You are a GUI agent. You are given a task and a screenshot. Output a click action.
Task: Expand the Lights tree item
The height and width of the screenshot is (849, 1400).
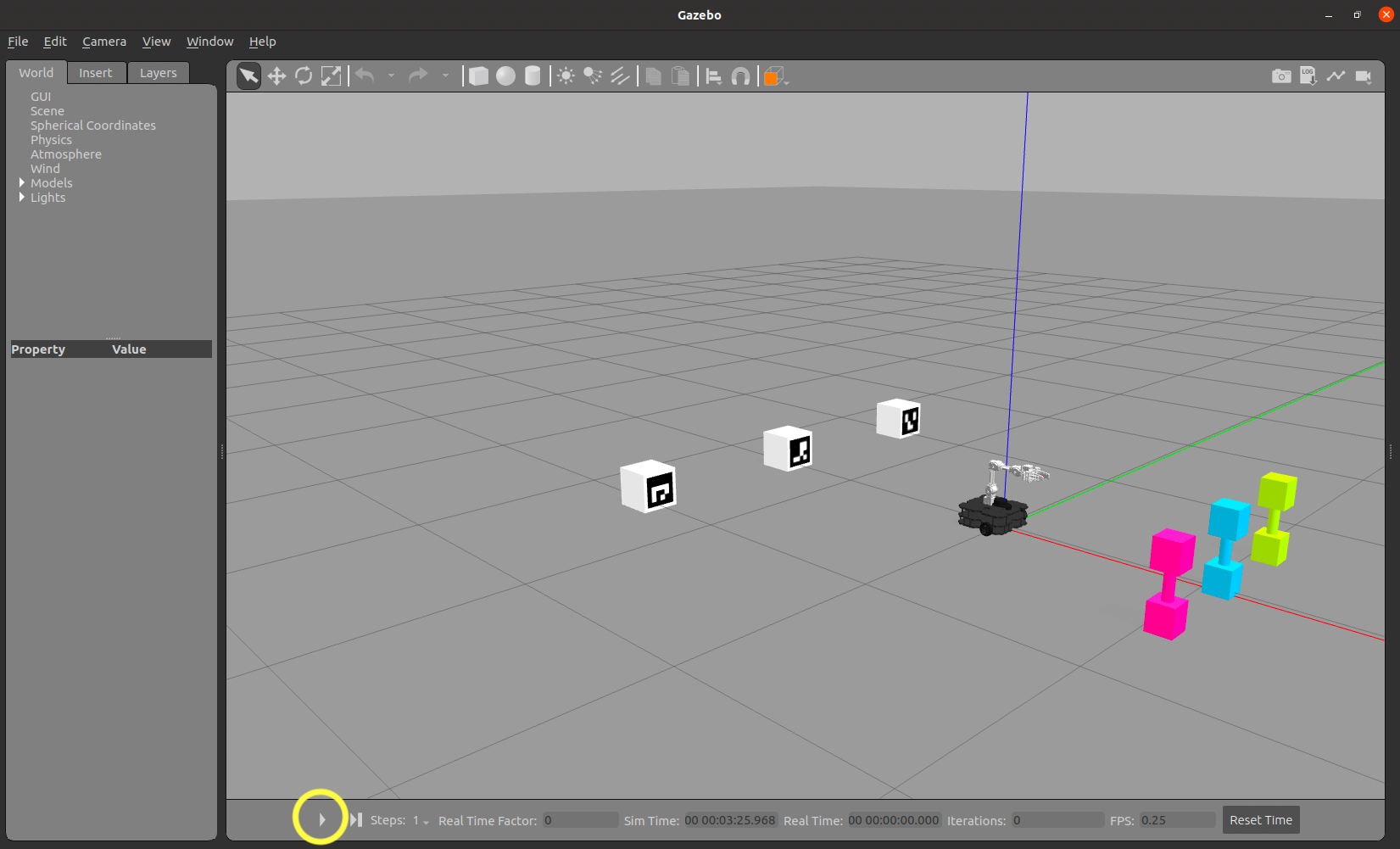point(22,198)
